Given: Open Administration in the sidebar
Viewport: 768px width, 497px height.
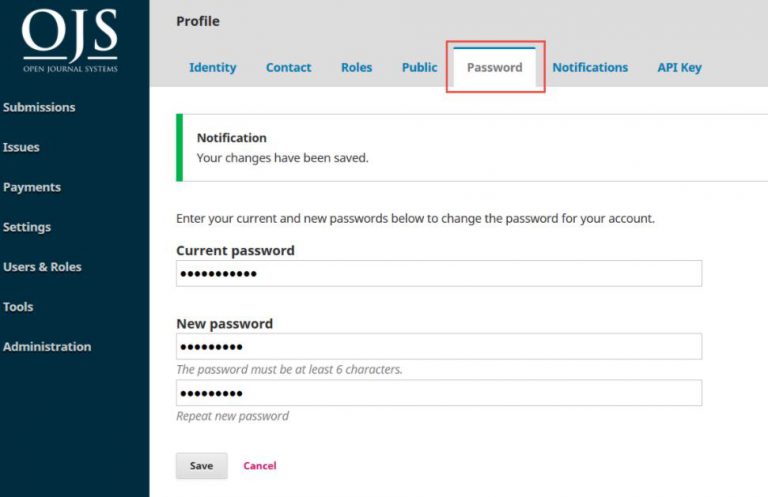Looking at the screenshot, I should pos(47,347).
